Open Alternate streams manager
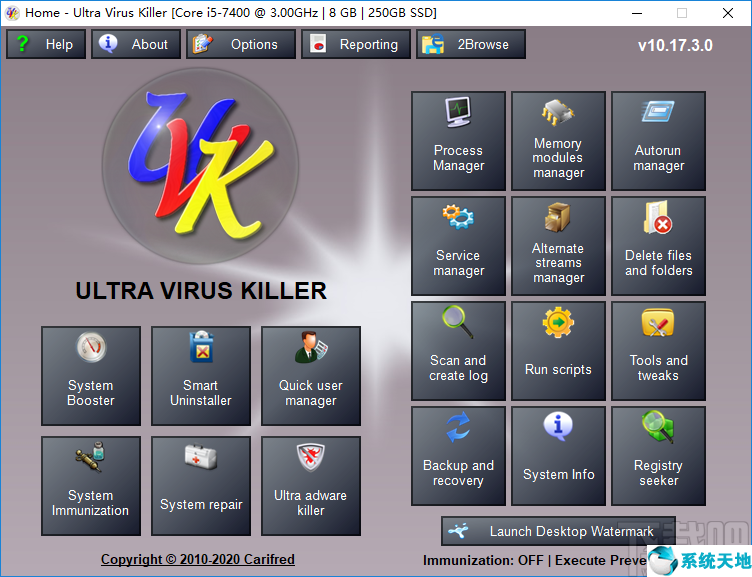752x577 pixels. click(x=558, y=246)
